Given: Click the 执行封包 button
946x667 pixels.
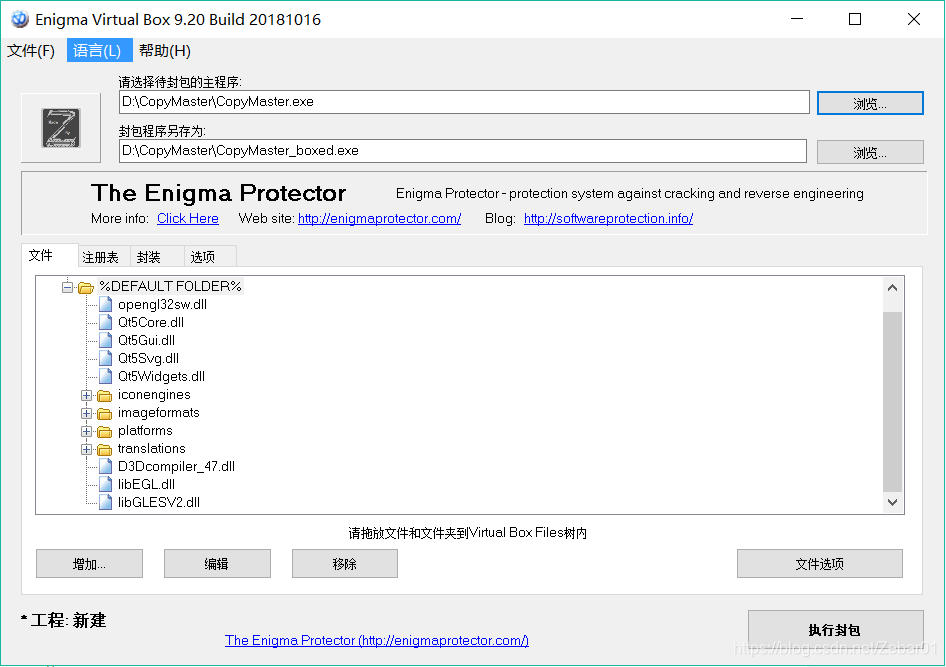Looking at the screenshot, I should [835, 630].
